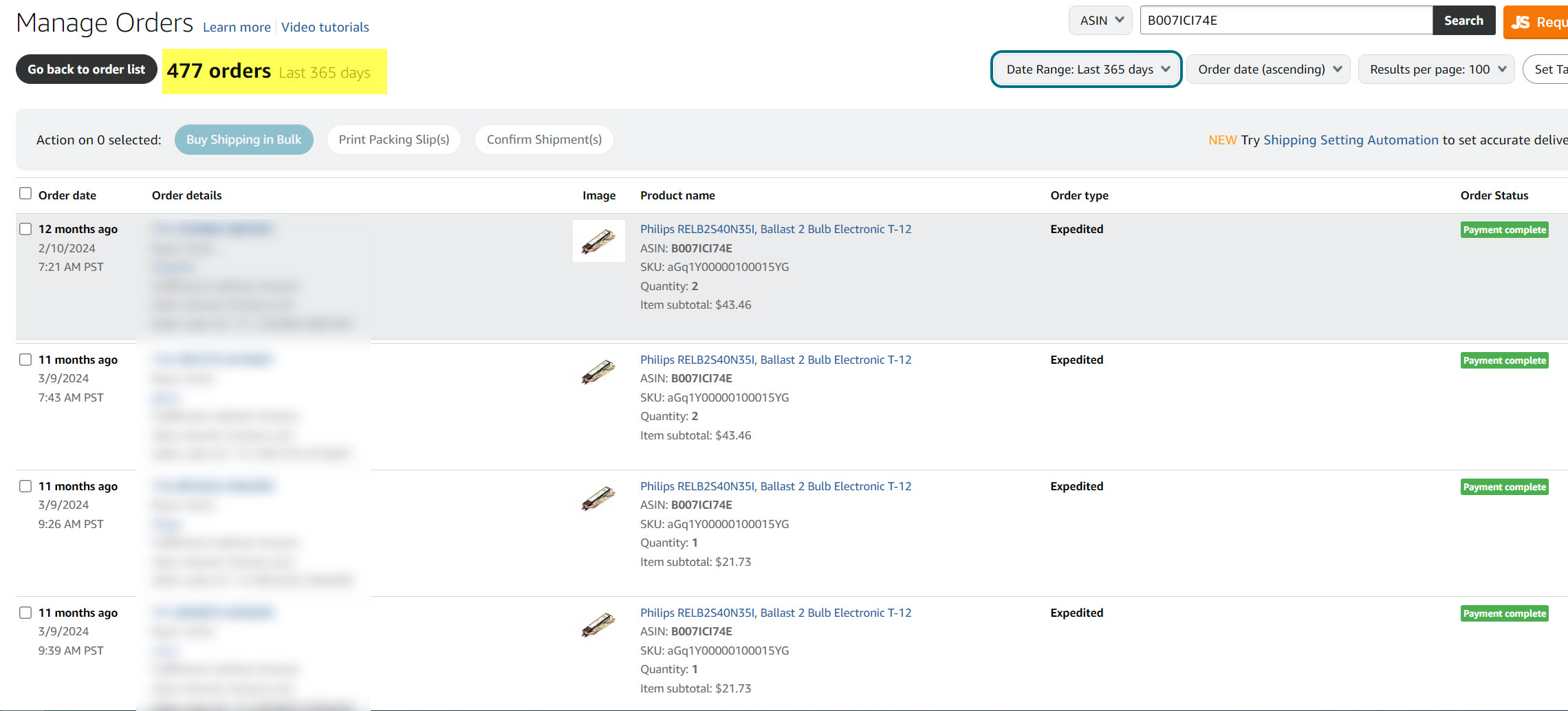Go back to order list
The width and height of the screenshot is (1568, 711).
point(87,69)
